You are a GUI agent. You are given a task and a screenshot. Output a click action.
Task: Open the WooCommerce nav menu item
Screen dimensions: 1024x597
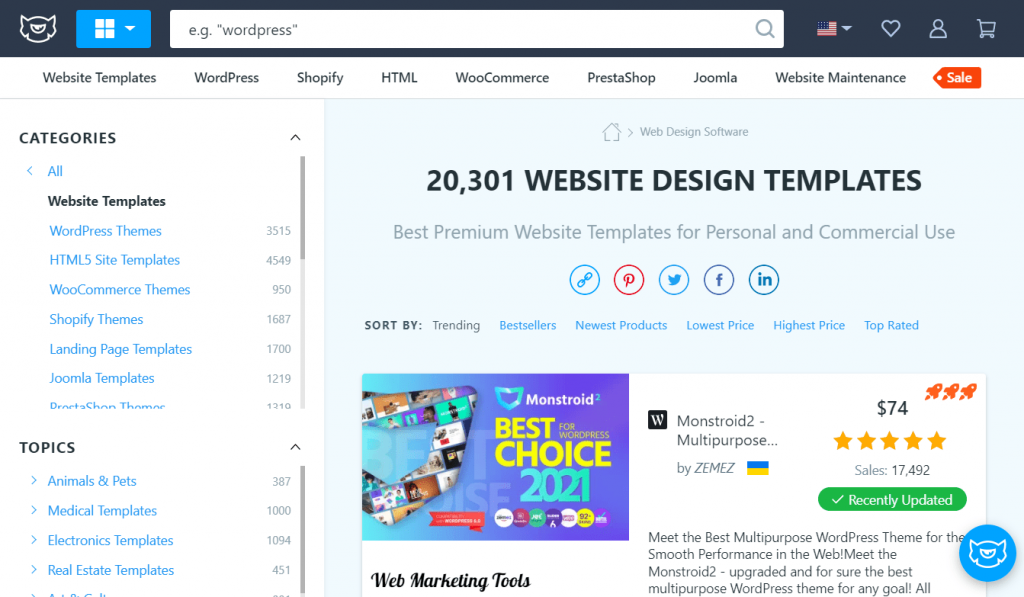coord(502,78)
